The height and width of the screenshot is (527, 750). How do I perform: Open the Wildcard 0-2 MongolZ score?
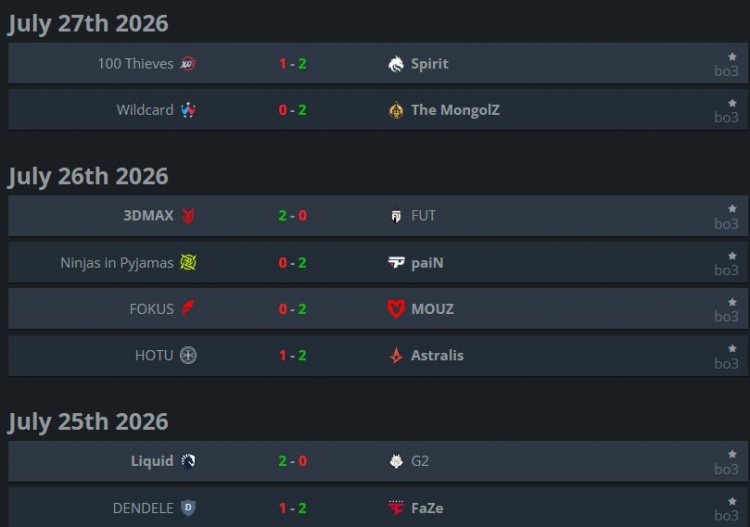click(292, 110)
